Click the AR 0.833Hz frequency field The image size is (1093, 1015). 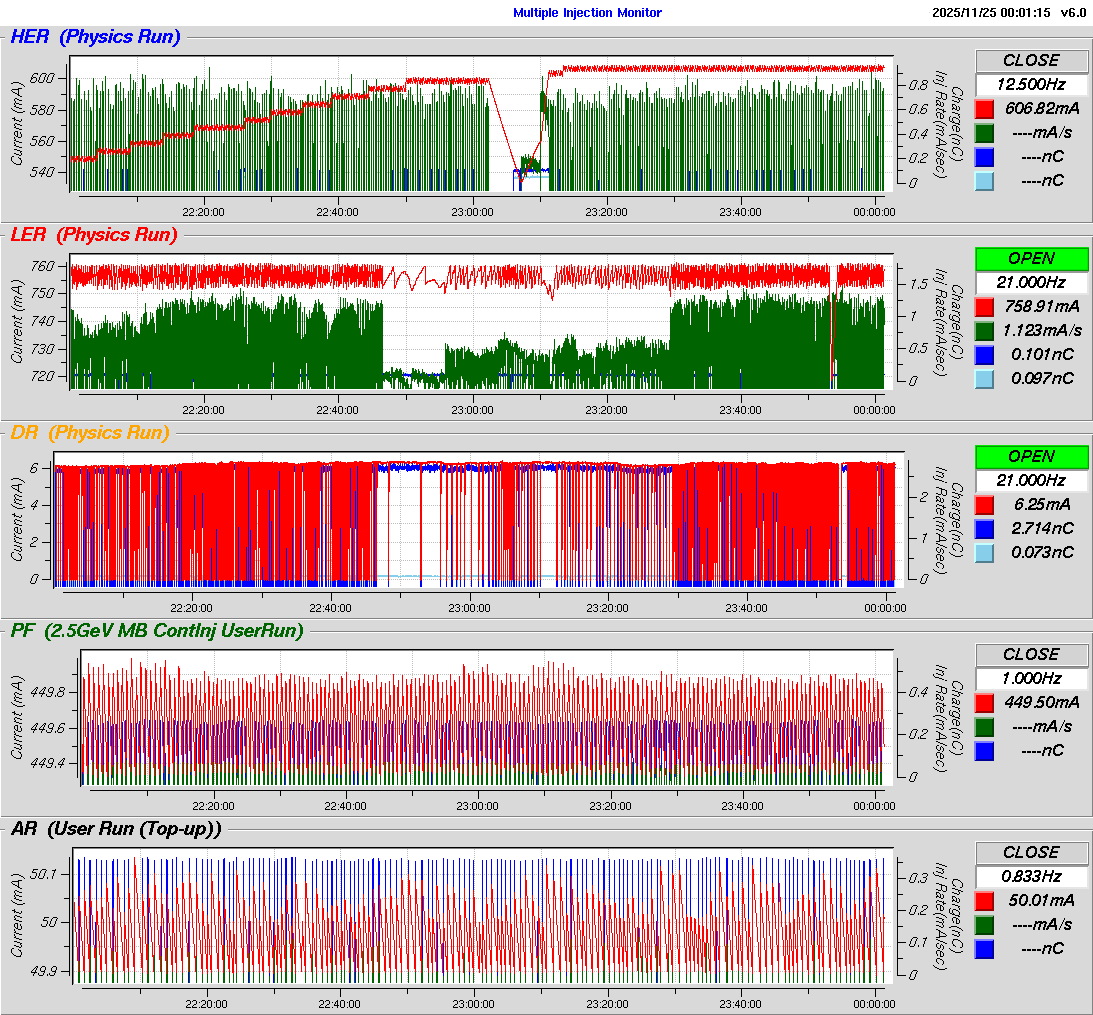point(1031,876)
